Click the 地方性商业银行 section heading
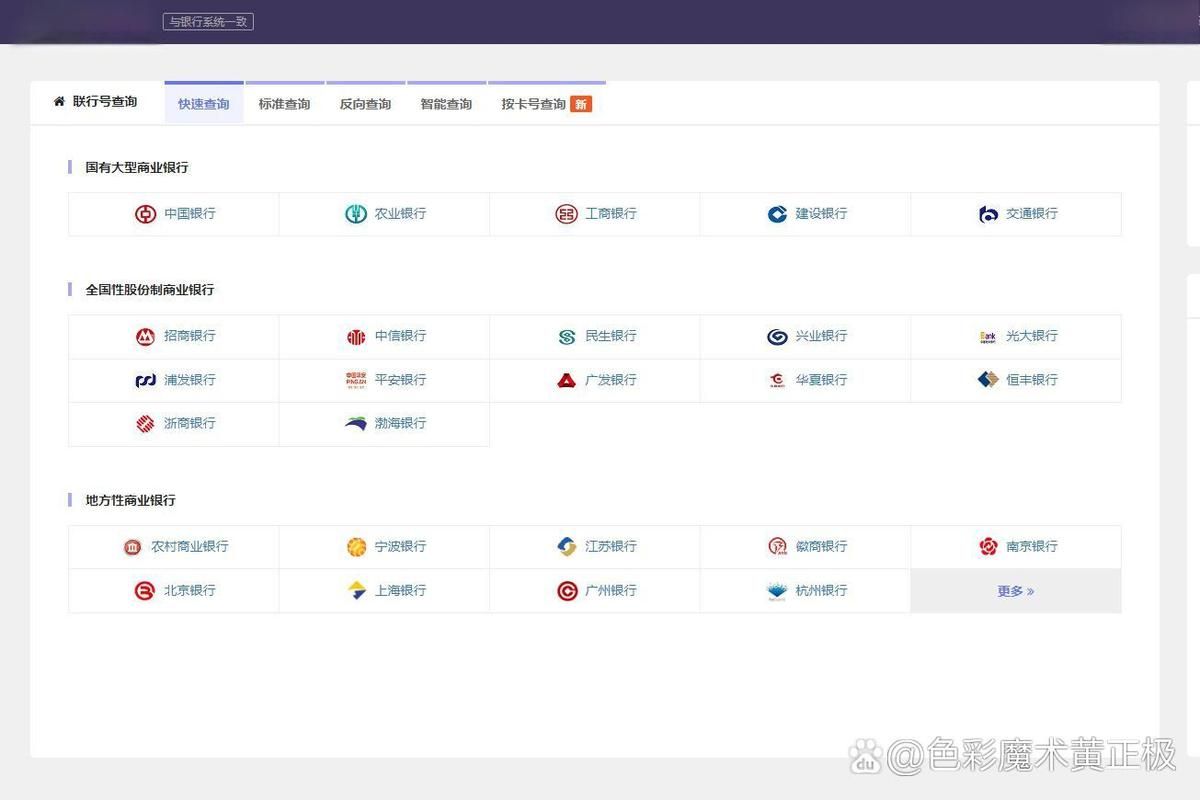 130,500
